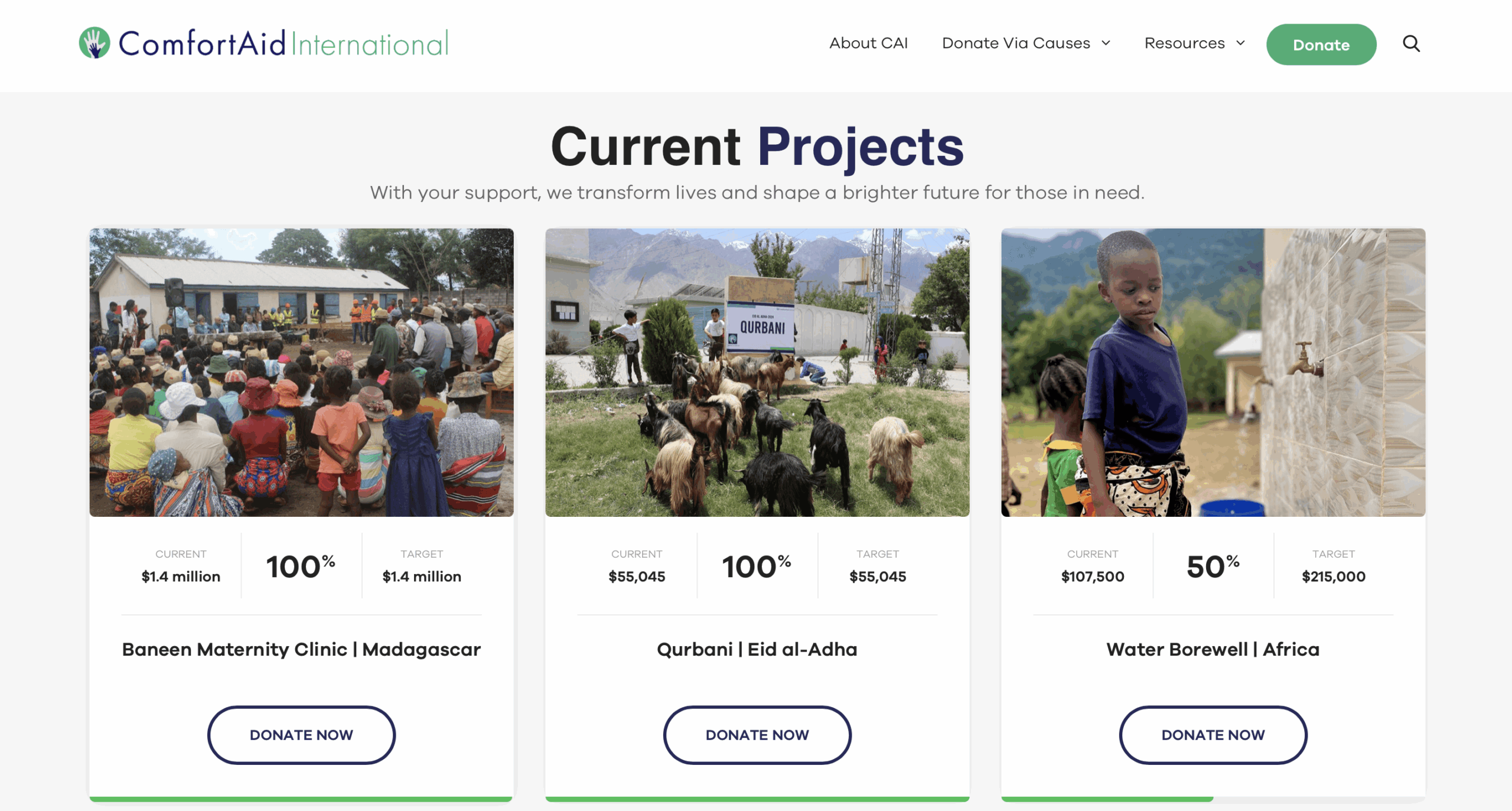
Task: Open the Madagascar clinic crowd photo
Action: click(x=301, y=372)
